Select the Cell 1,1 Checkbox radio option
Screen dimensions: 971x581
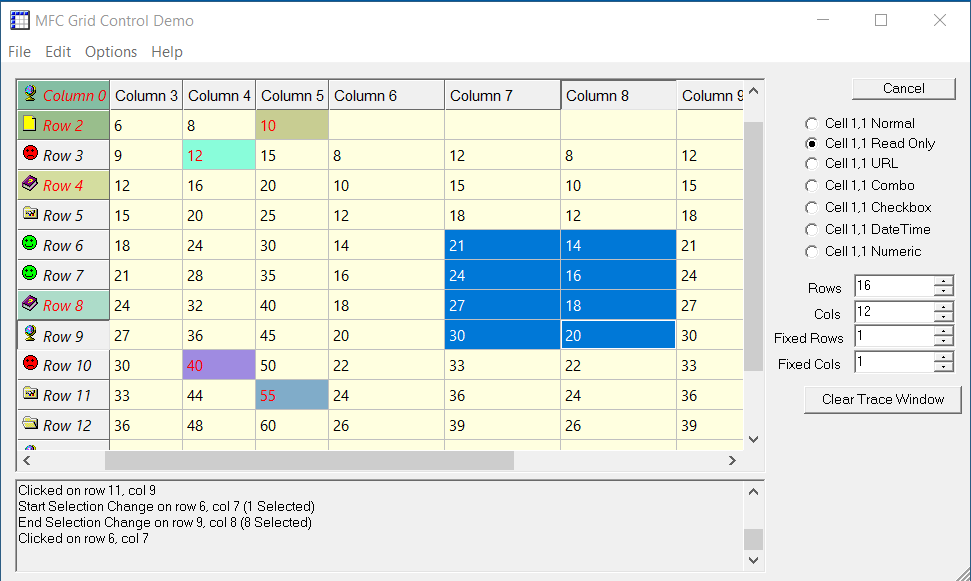pos(811,208)
